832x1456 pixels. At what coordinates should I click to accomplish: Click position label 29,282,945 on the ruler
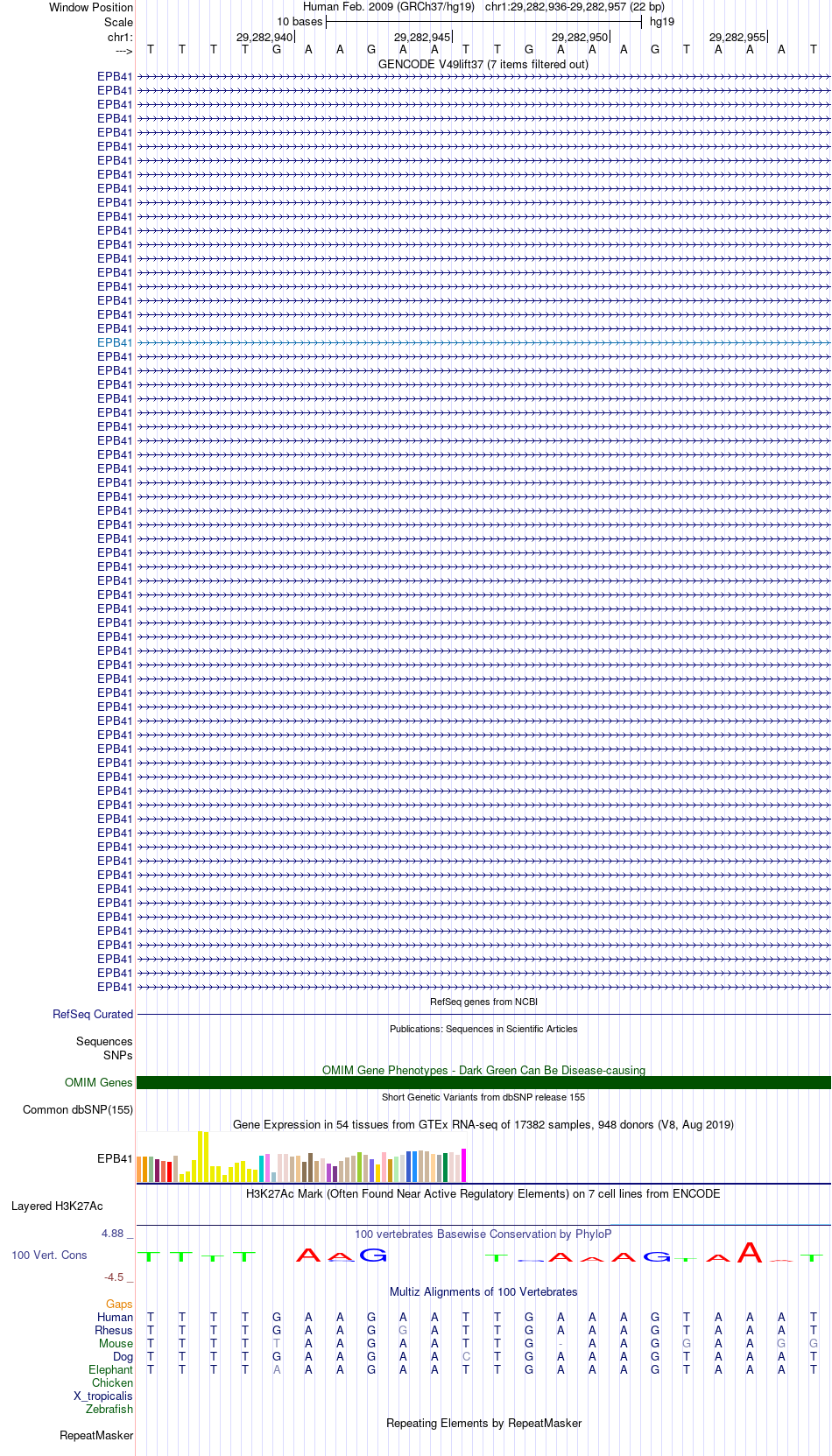coord(422,38)
